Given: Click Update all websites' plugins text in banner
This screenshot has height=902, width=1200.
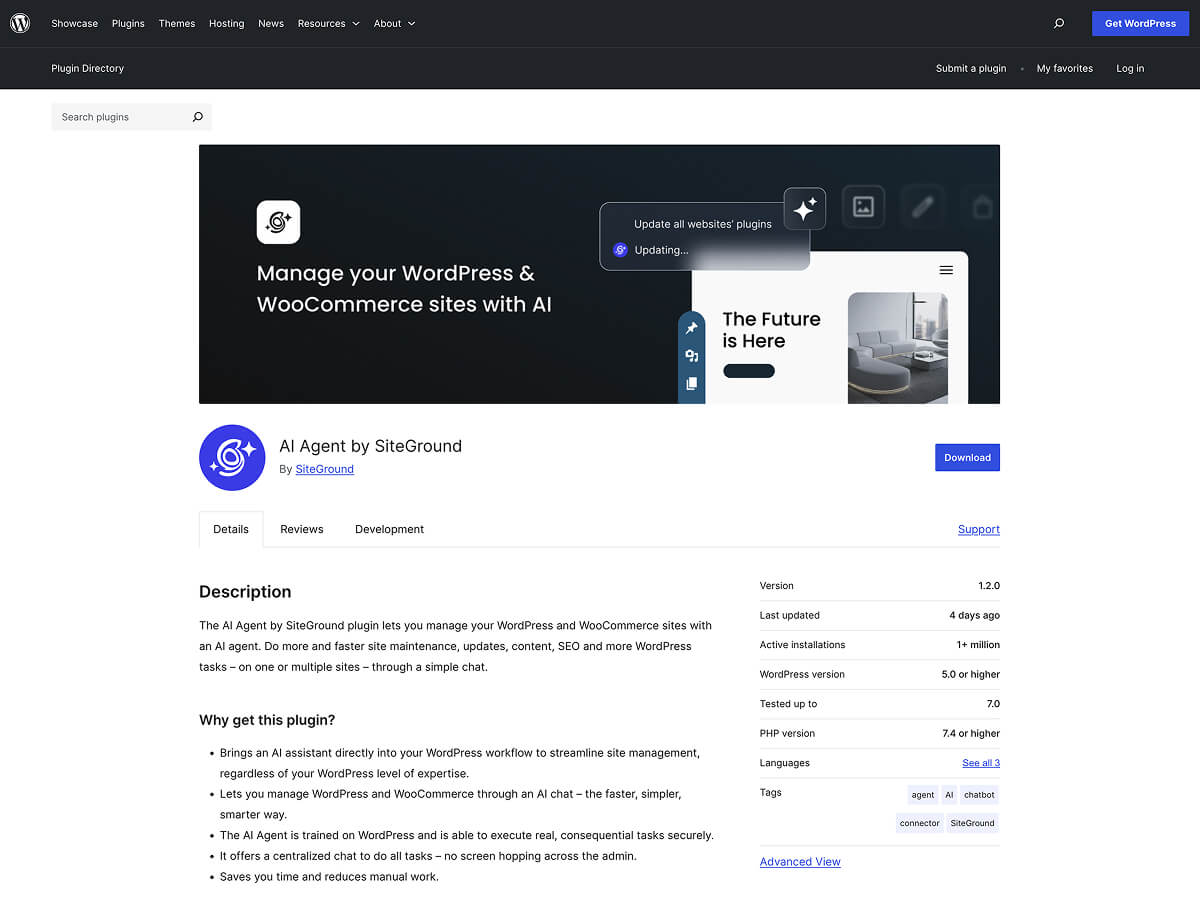Looking at the screenshot, I should tap(703, 224).
